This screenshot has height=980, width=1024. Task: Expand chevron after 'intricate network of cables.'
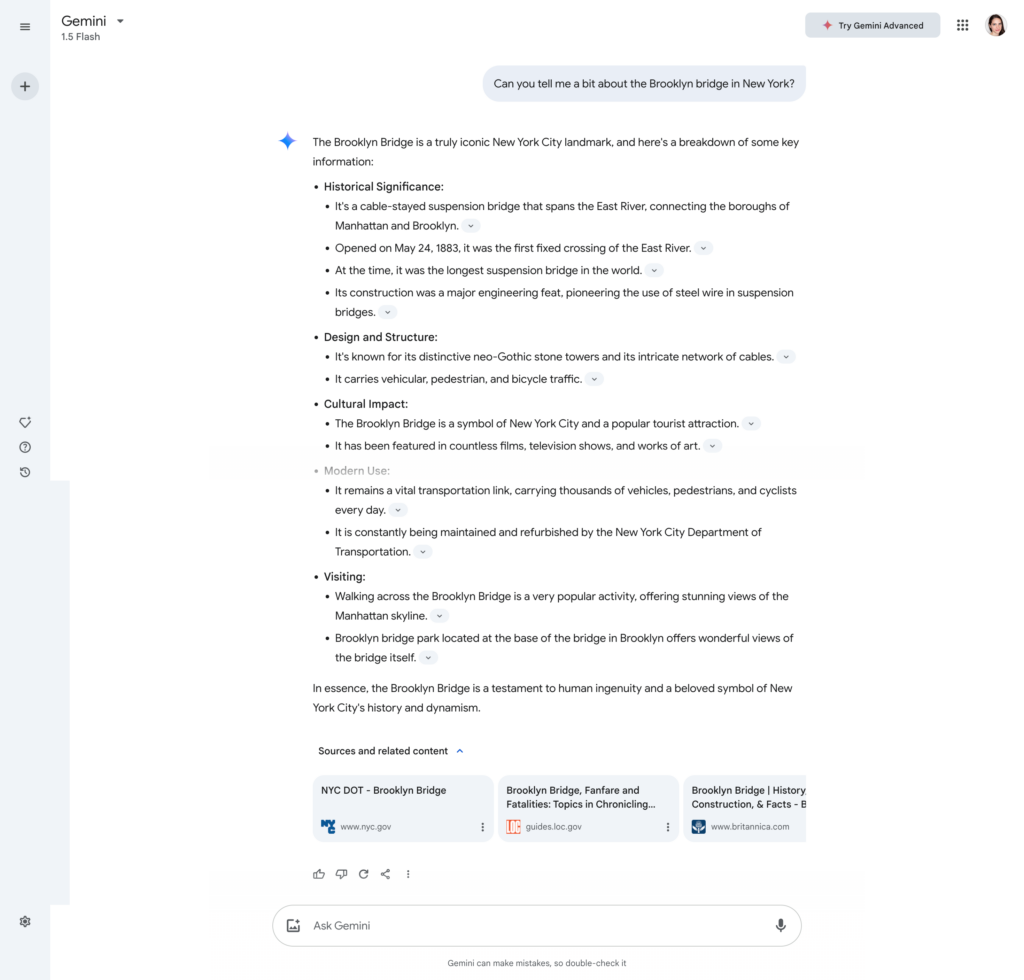(786, 356)
